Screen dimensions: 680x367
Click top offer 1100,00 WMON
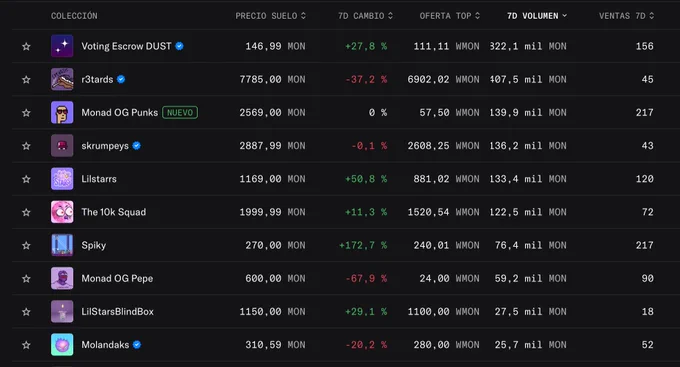click(x=443, y=311)
